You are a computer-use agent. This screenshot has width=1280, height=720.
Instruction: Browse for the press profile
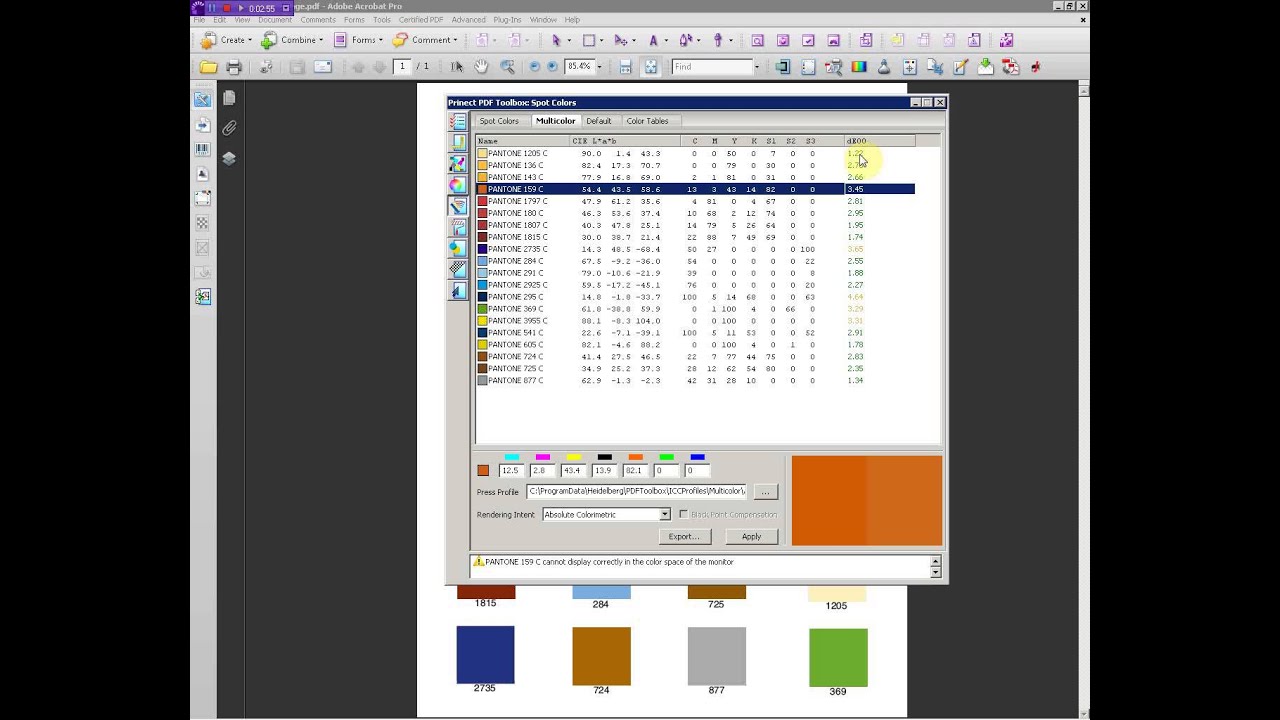pyautogui.click(x=765, y=492)
